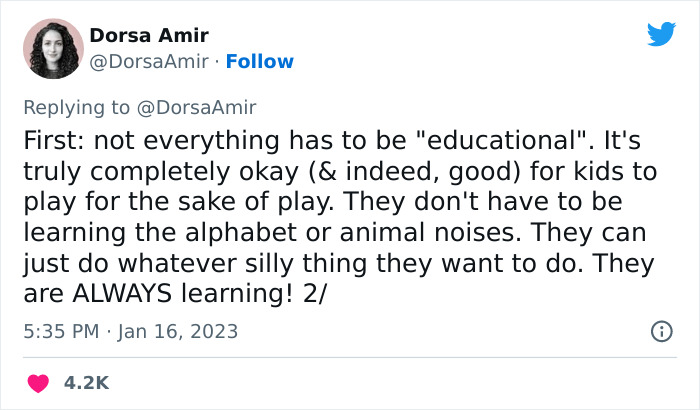Open the info icon beside the timestamp
The height and width of the screenshot is (410, 700).
click(x=660, y=331)
